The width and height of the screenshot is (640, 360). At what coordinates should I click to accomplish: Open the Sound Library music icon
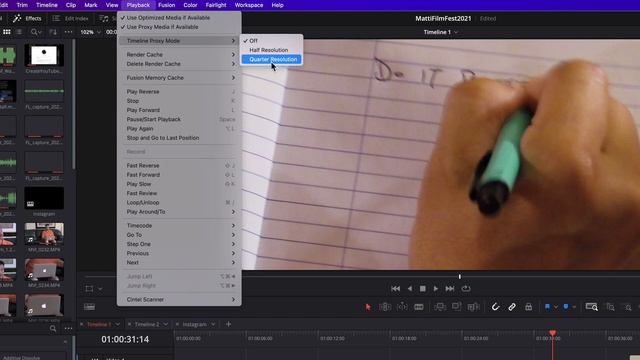coord(104,18)
